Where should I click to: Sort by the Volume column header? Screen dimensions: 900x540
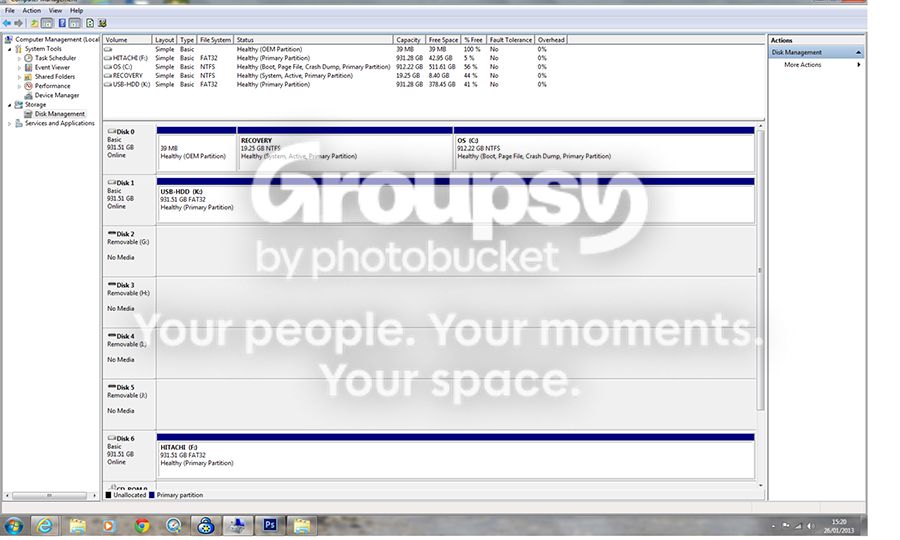point(127,40)
